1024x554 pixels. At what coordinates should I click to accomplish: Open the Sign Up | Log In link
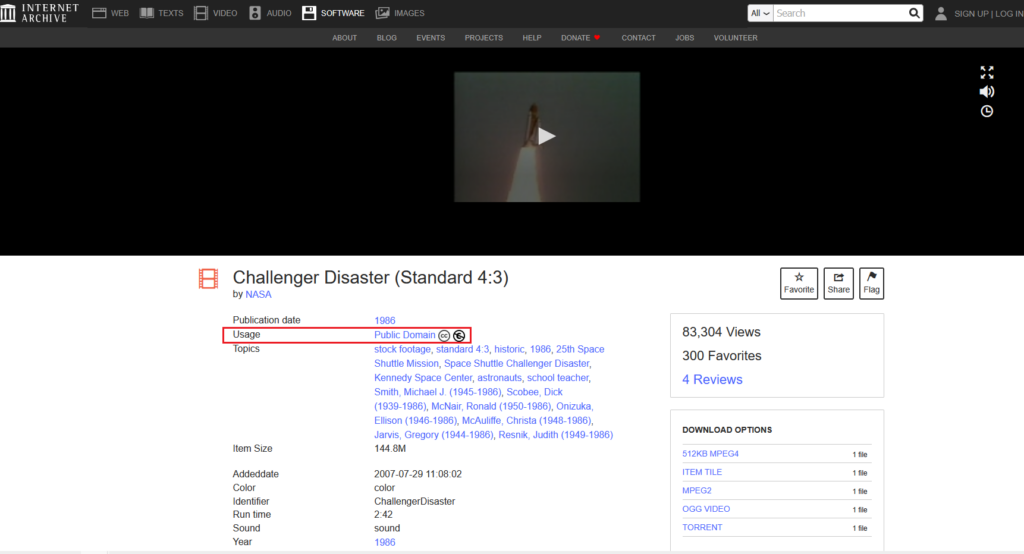[989, 14]
